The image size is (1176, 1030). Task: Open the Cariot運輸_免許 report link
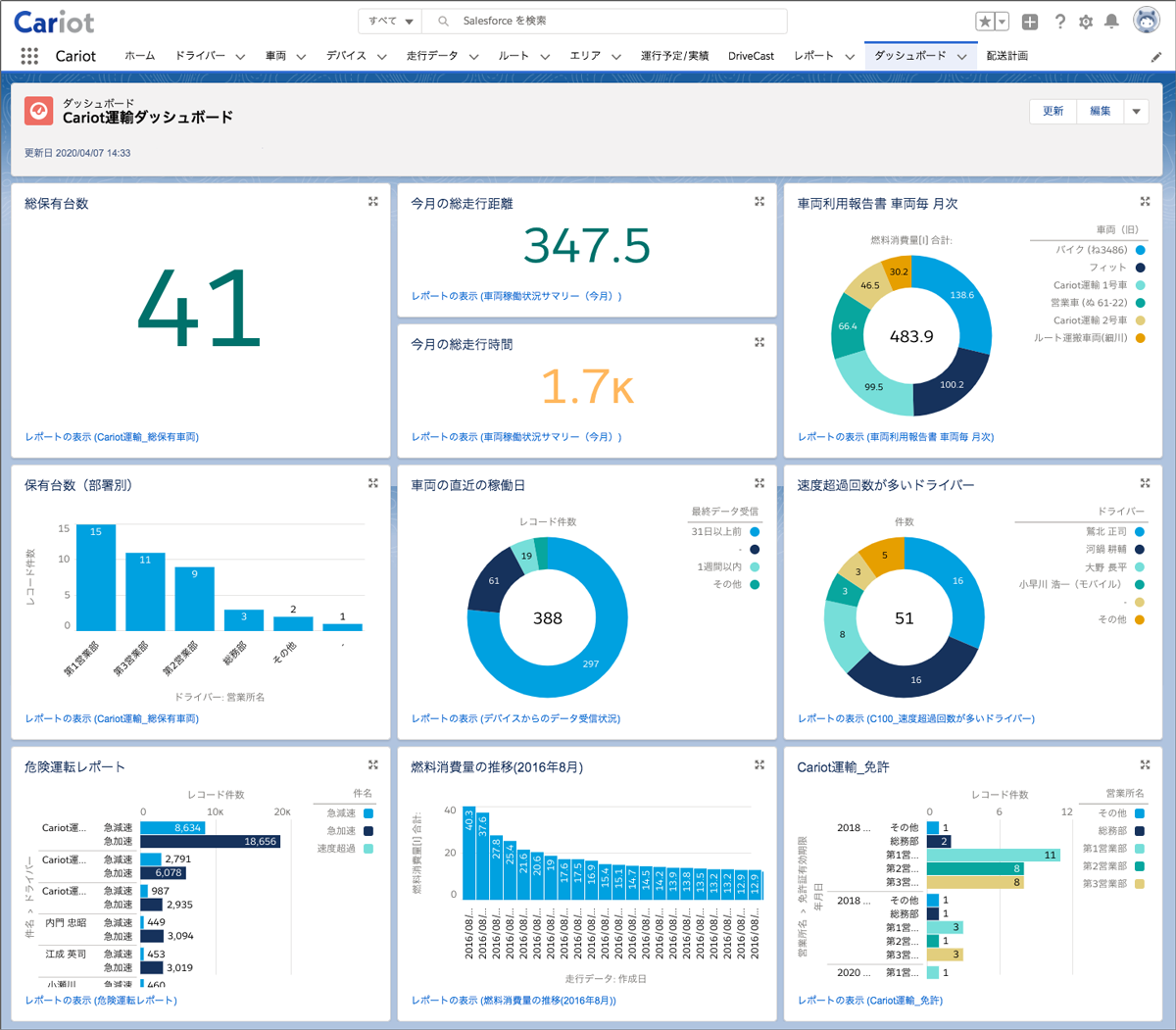[869, 1001]
